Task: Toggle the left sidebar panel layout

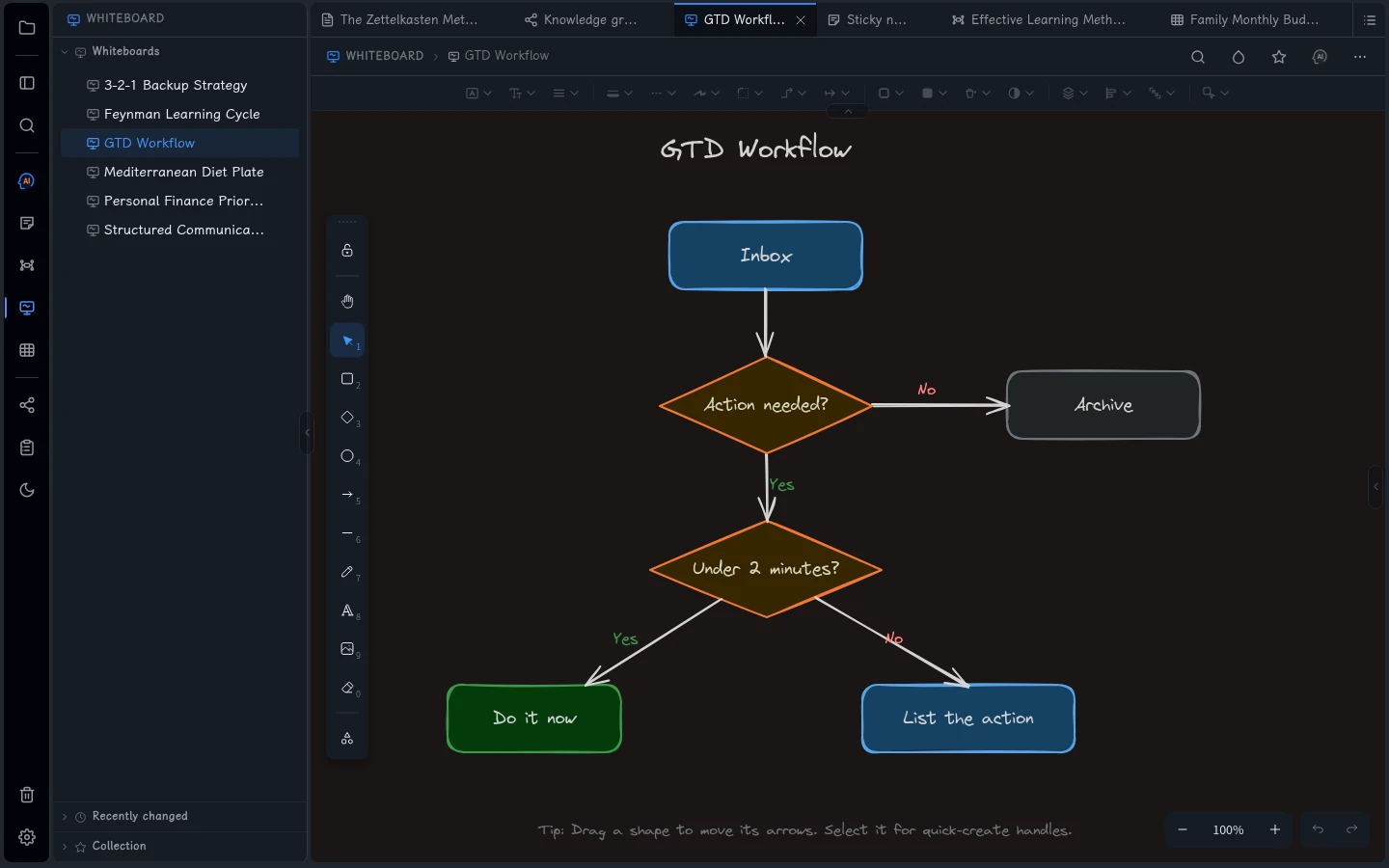Action: pos(27,83)
